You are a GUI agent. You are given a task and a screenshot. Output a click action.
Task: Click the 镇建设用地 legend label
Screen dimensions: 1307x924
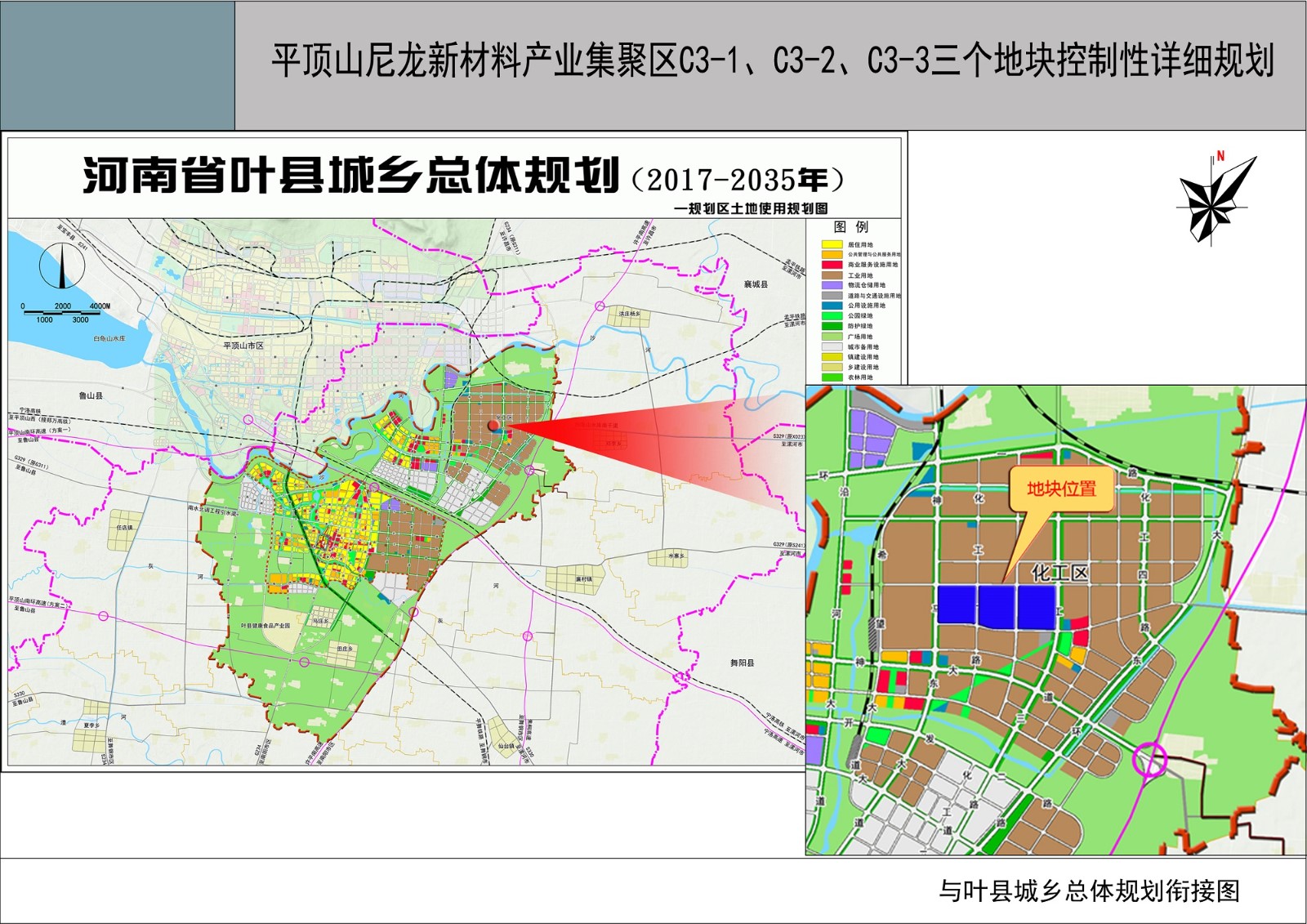click(x=863, y=357)
